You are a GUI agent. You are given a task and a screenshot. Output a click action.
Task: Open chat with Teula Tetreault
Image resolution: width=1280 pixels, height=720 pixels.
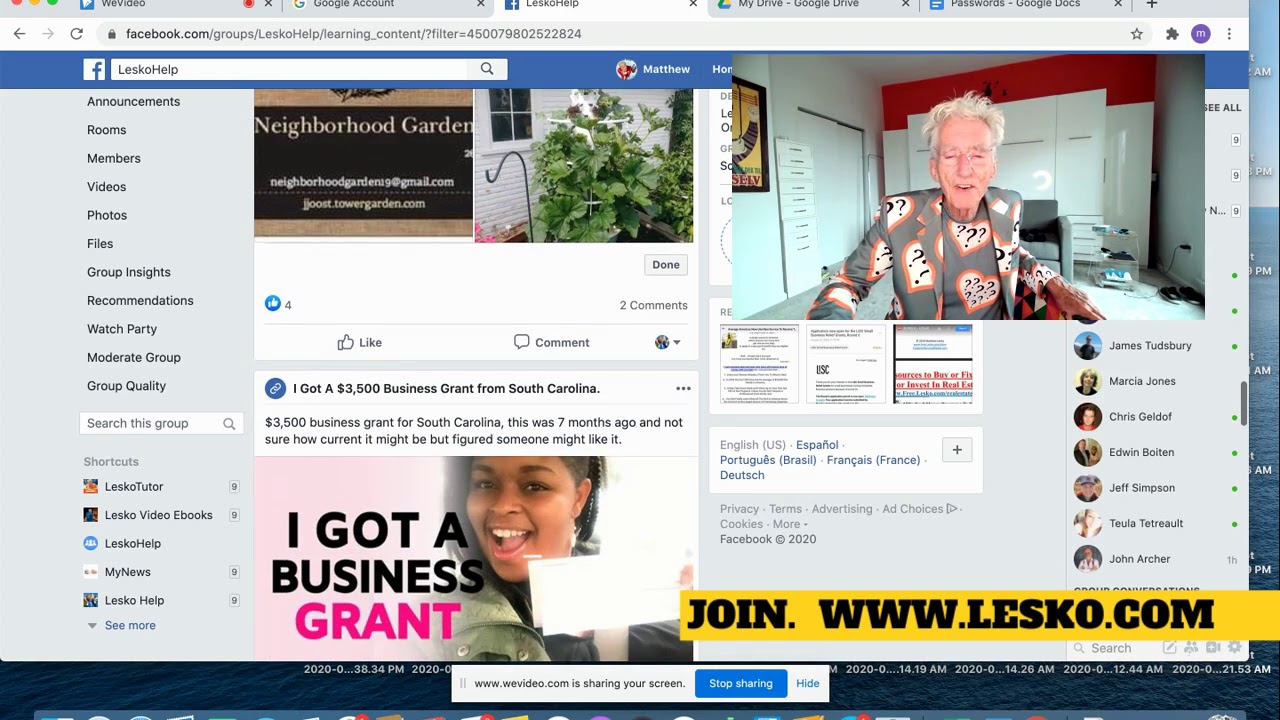pyautogui.click(x=1146, y=524)
